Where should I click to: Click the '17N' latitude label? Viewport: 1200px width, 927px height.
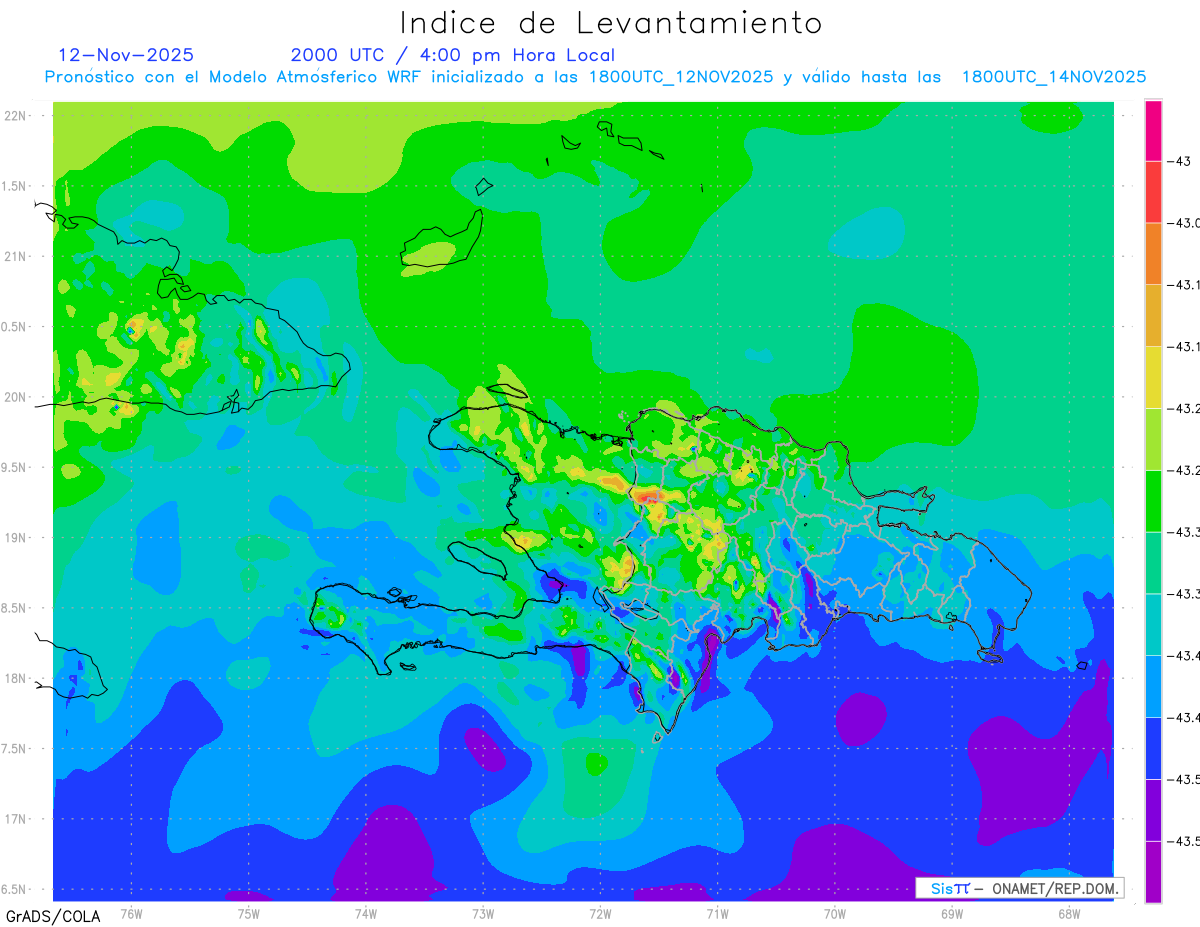click(17, 819)
